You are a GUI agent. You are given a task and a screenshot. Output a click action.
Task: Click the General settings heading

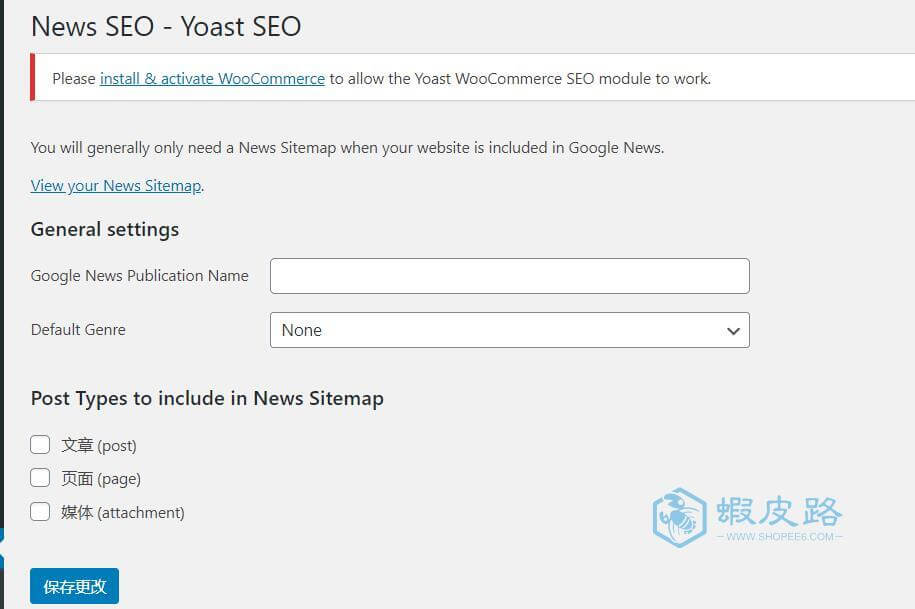coord(105,230)
